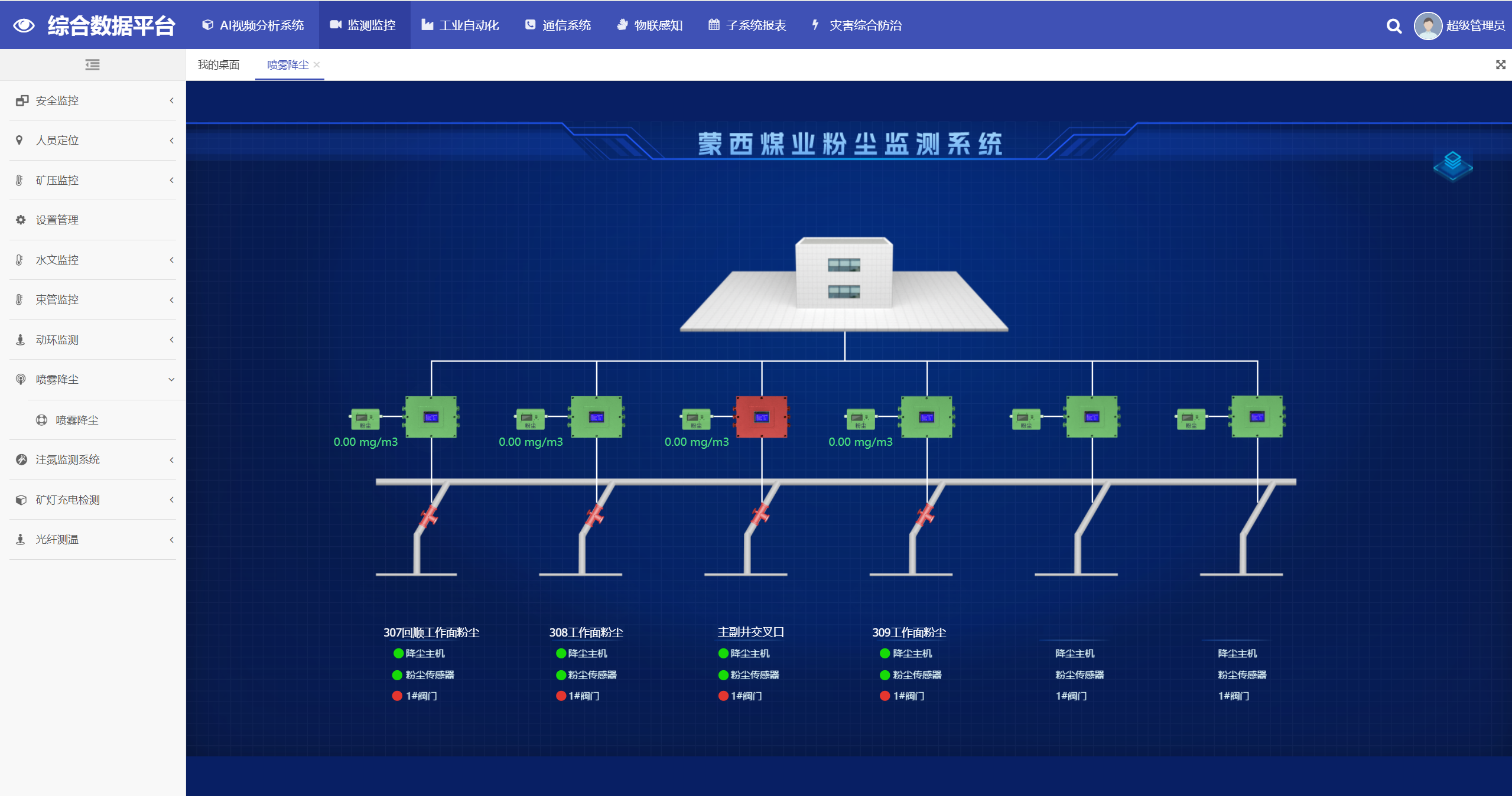The height and width of the screenshot is (796, 1512).
Task: Click red 1#阀门 status dot under 307回顺工作面粉尘
Action: click(397, 696)
